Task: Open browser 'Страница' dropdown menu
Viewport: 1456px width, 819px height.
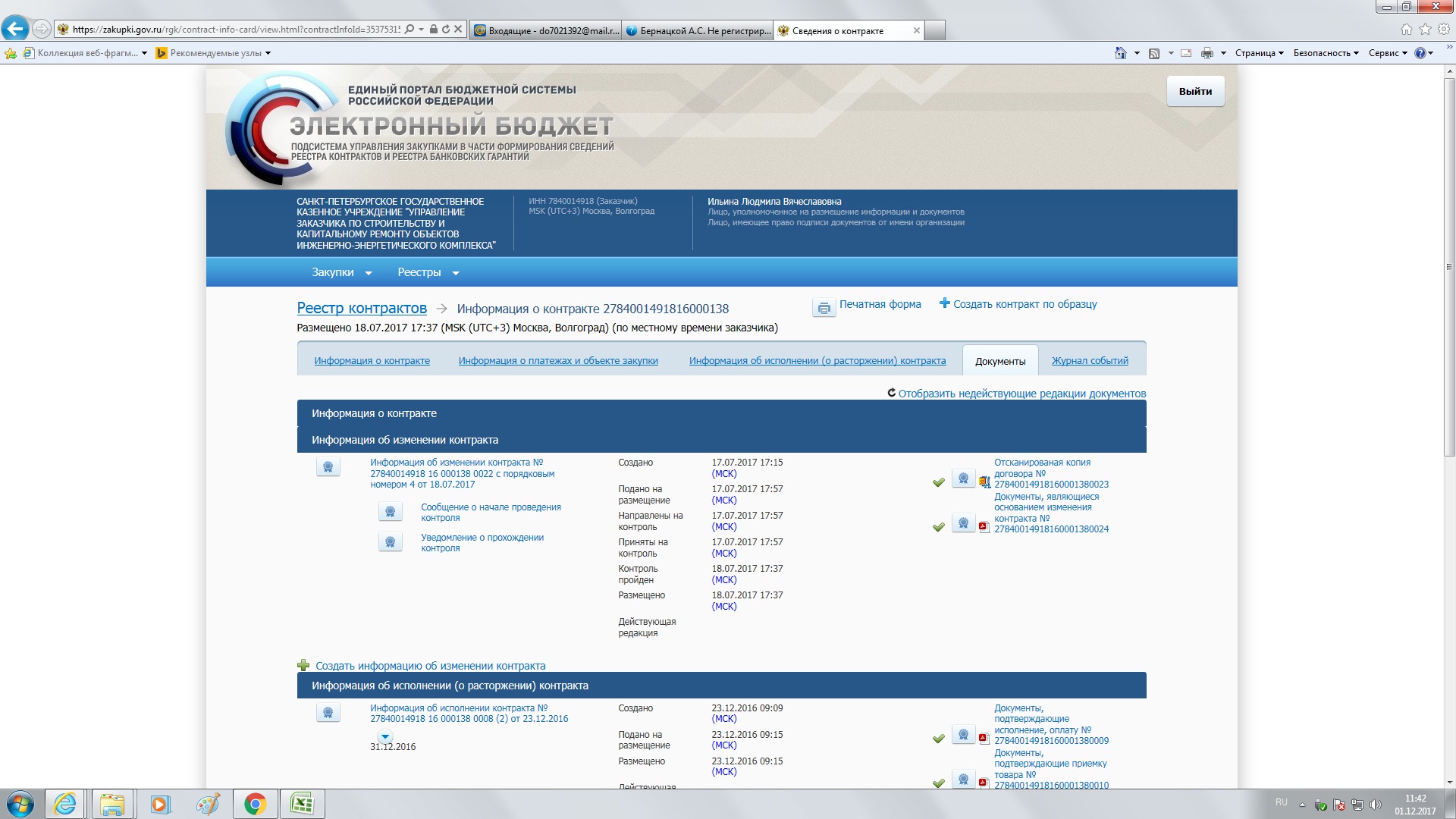Action: [x=1259, y=53]
